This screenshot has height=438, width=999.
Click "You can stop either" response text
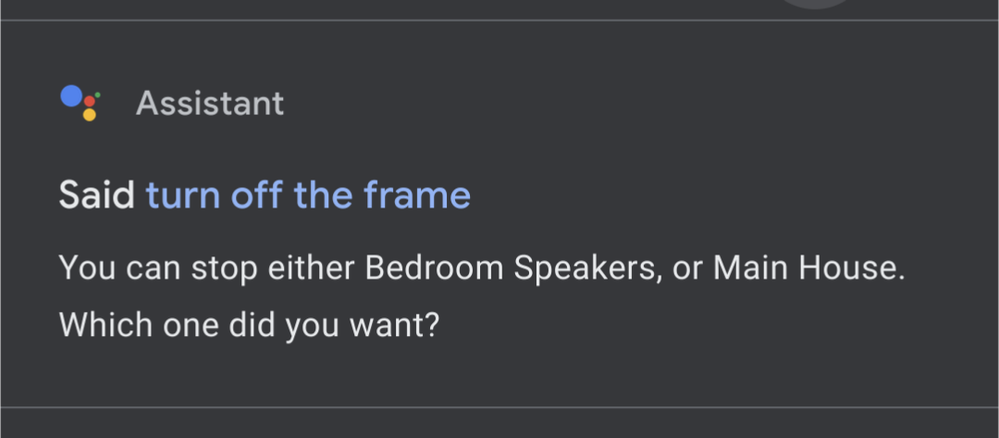click(x=206, y=268)
